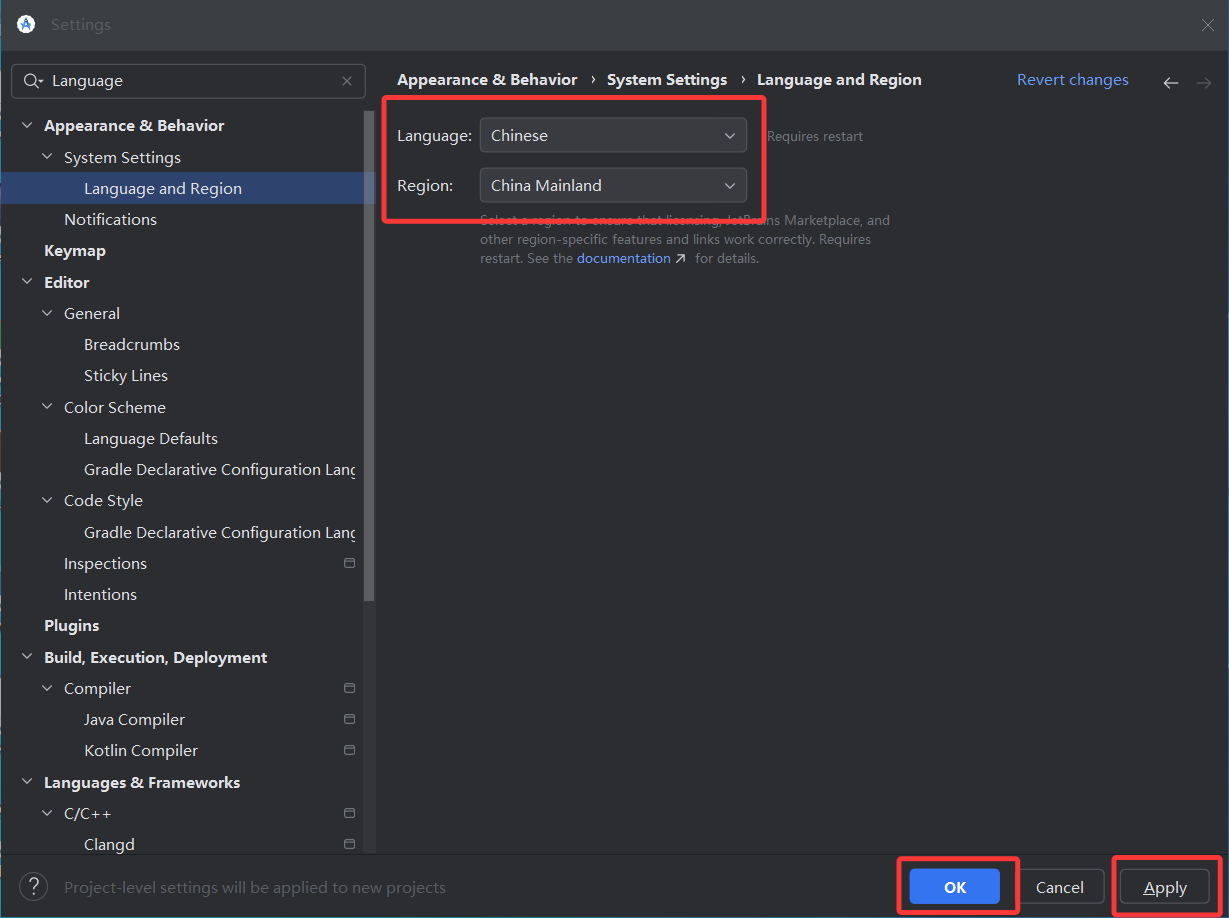Click the back navigation arrow

coord(1171,83)
